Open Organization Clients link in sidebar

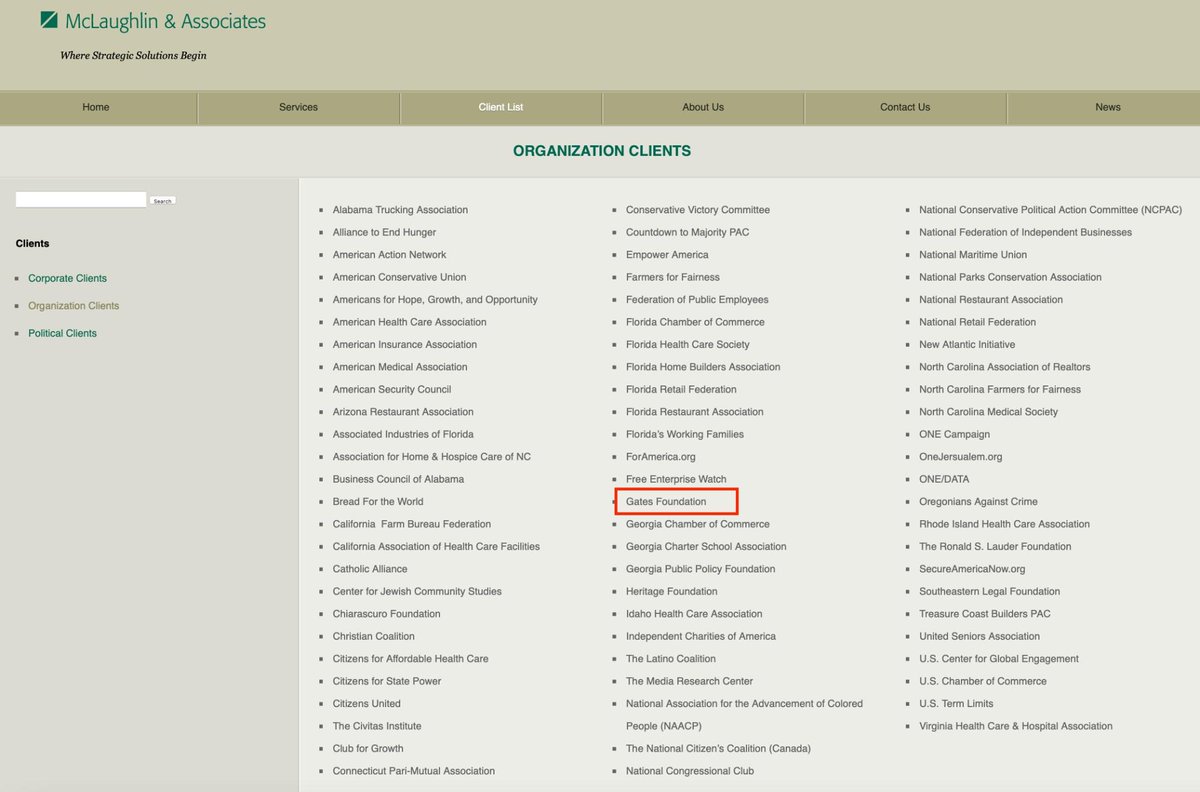(73, 306)
